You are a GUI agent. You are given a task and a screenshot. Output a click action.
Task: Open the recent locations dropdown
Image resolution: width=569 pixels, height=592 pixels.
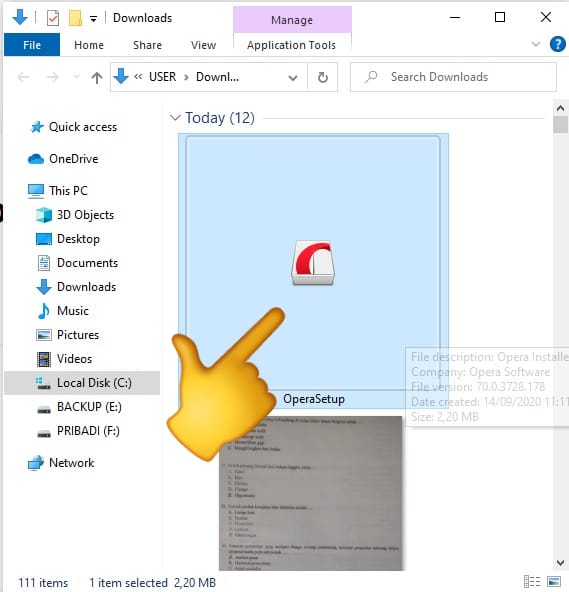pos(76,77)
